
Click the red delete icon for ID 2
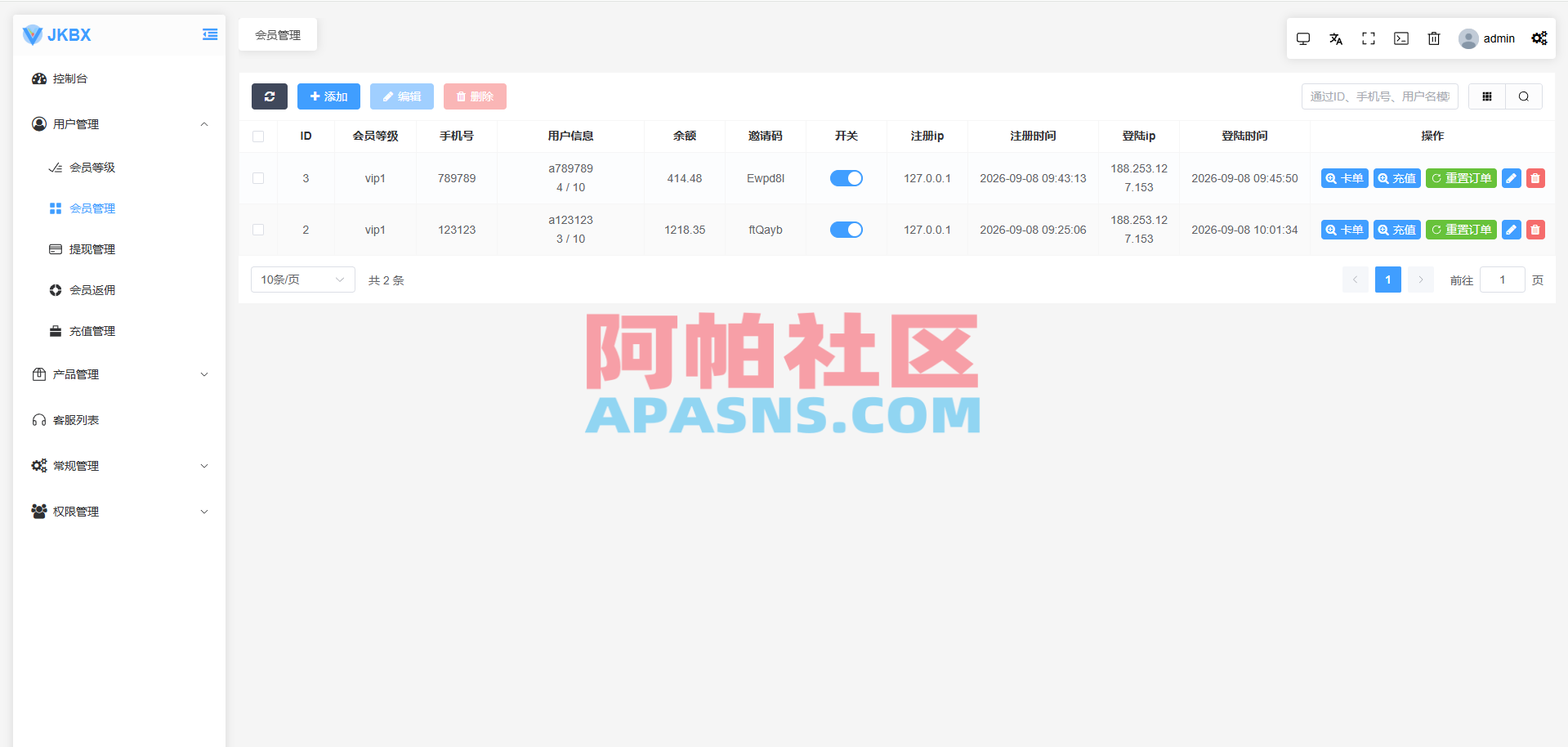click(1535, 230)
